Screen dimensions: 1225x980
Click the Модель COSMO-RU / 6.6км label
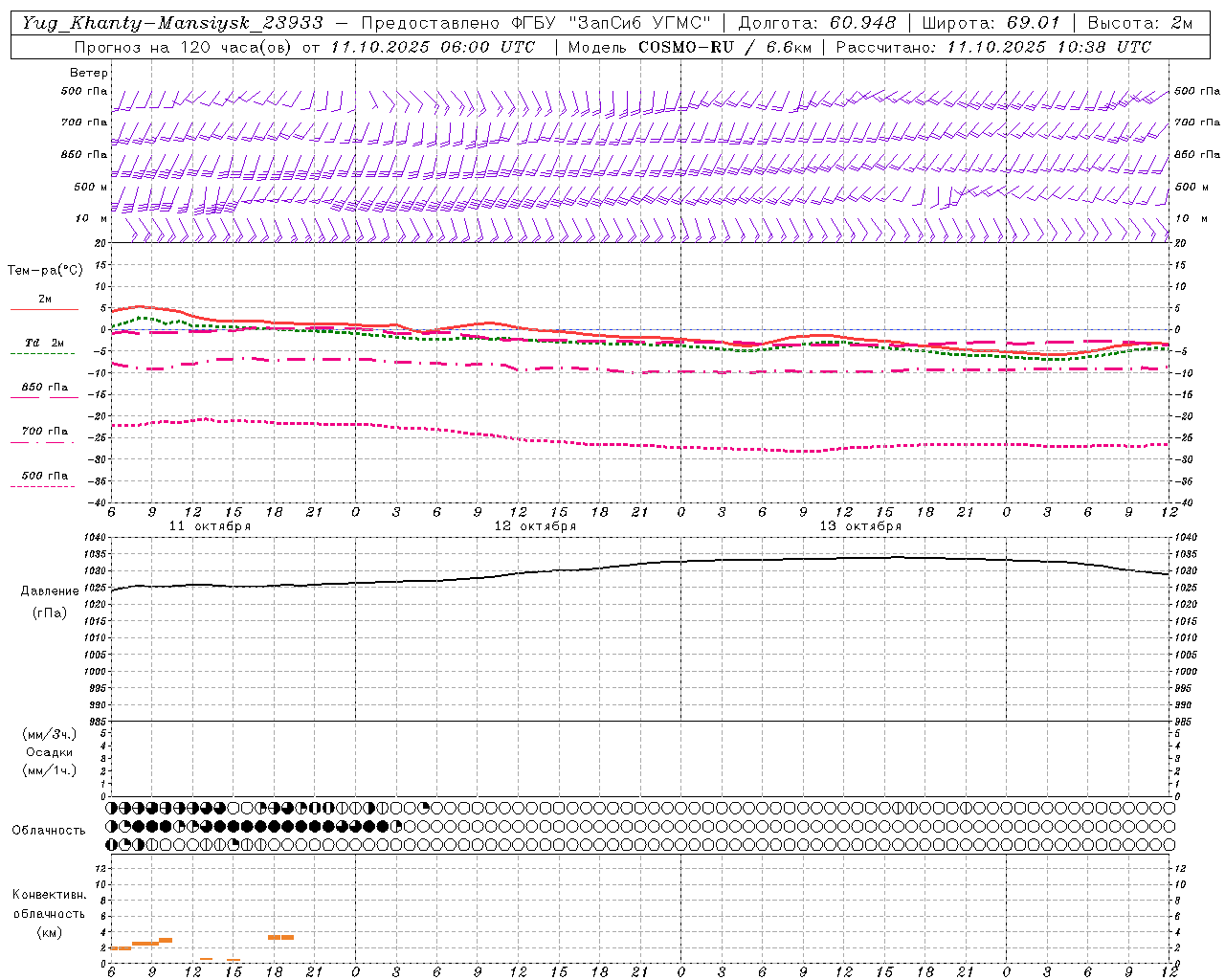pos(689,47)
